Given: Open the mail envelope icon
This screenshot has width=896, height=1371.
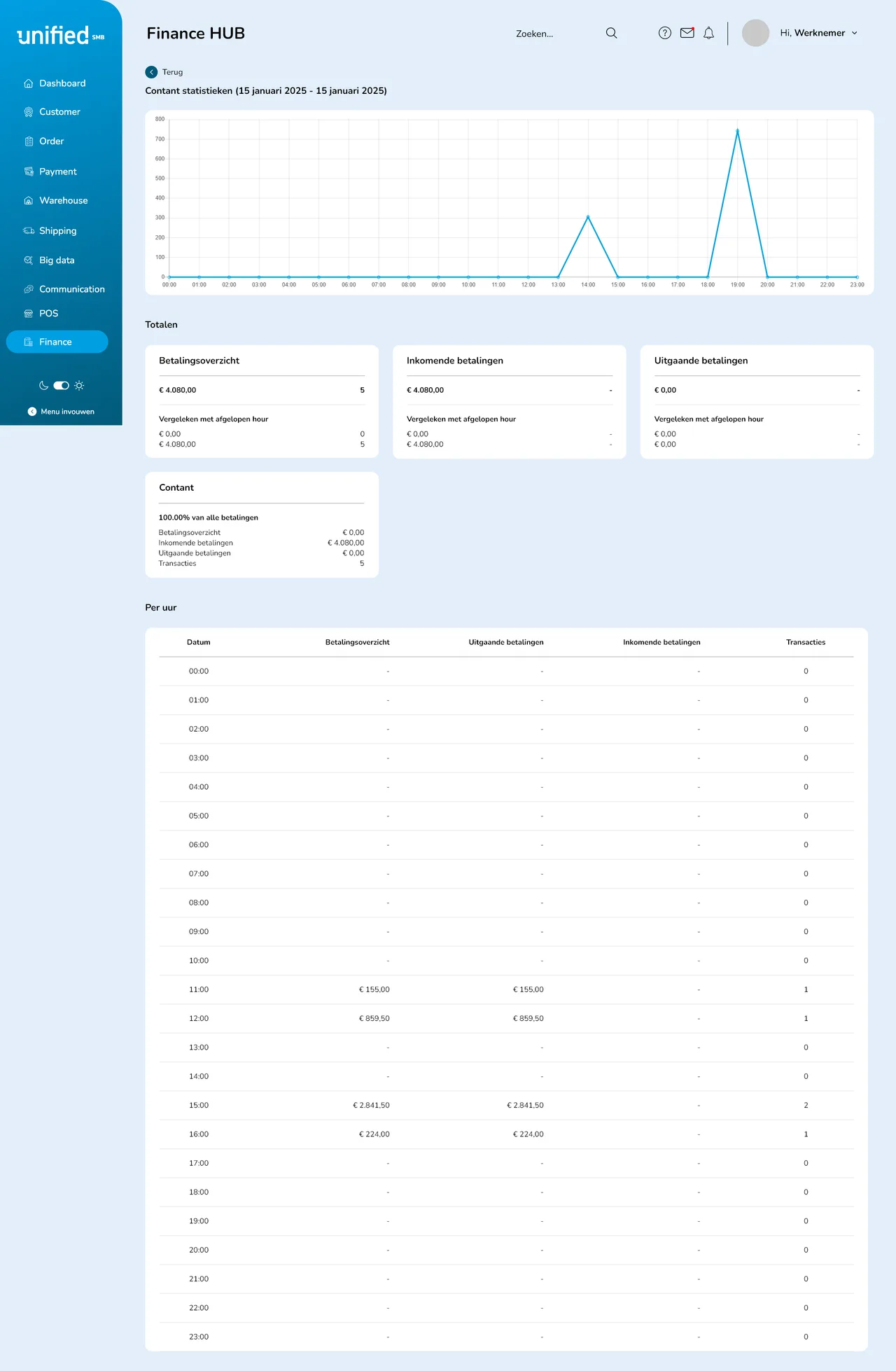Looking at the screenshot, I should pos(687,33).
